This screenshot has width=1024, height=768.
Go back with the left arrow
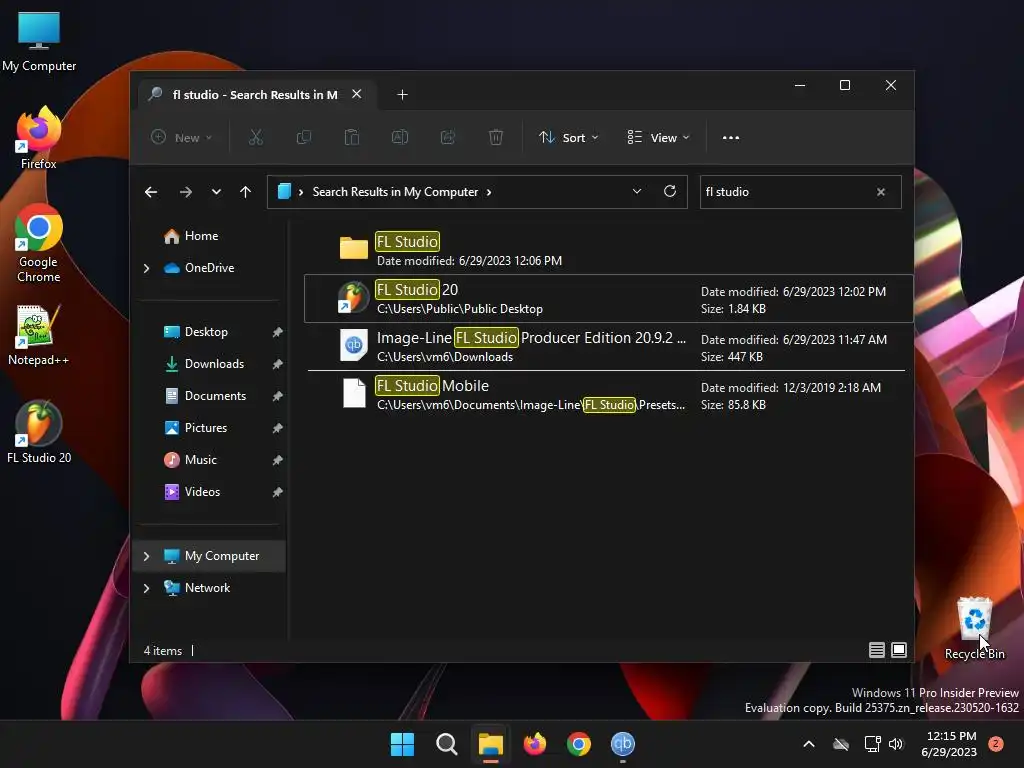[x=151, y=192]
